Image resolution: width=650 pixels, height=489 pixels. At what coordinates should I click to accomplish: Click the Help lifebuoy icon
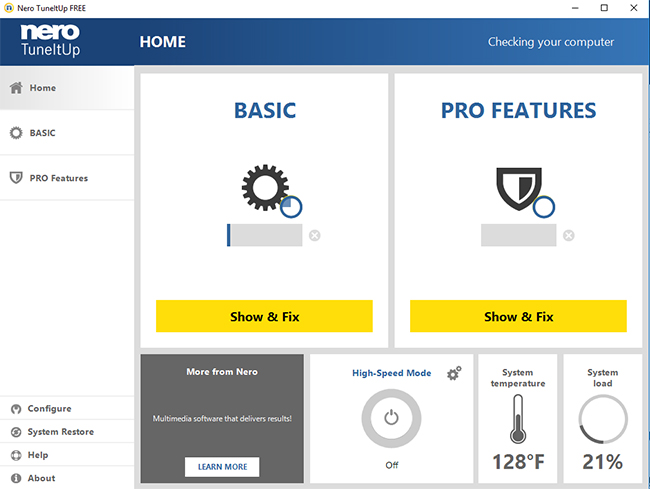(x=16, y=455)
